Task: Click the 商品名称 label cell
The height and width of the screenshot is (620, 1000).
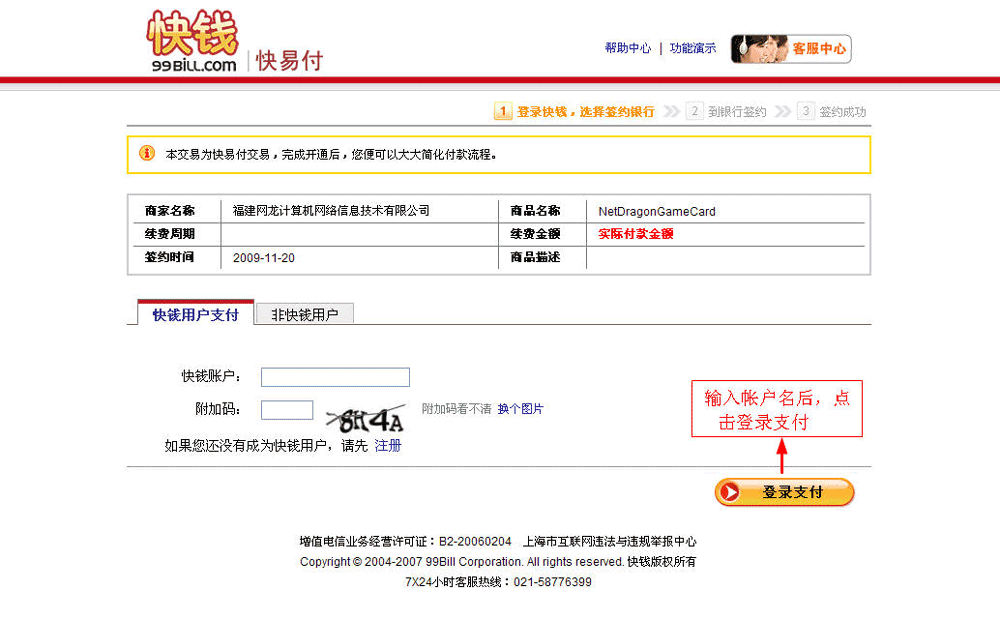Action: (535, 210)
